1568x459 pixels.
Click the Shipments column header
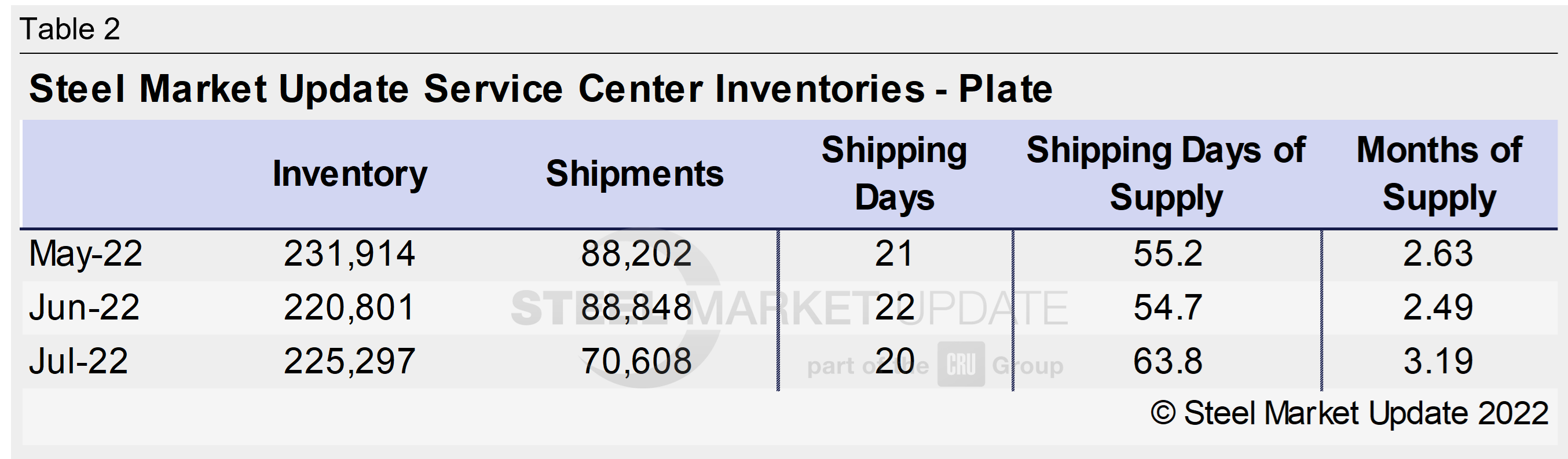(634, 174)
